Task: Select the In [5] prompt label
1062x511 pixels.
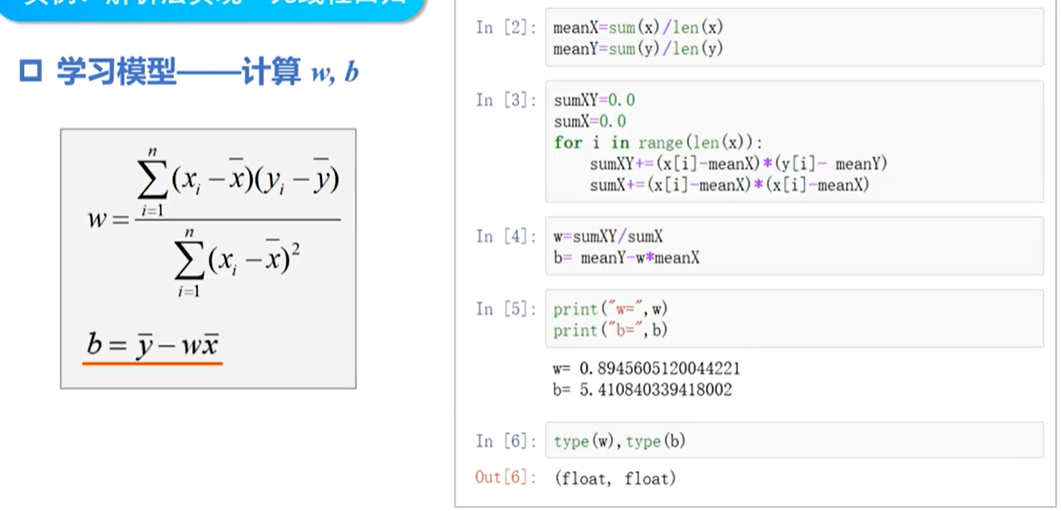Action: [x=505, y=309]
